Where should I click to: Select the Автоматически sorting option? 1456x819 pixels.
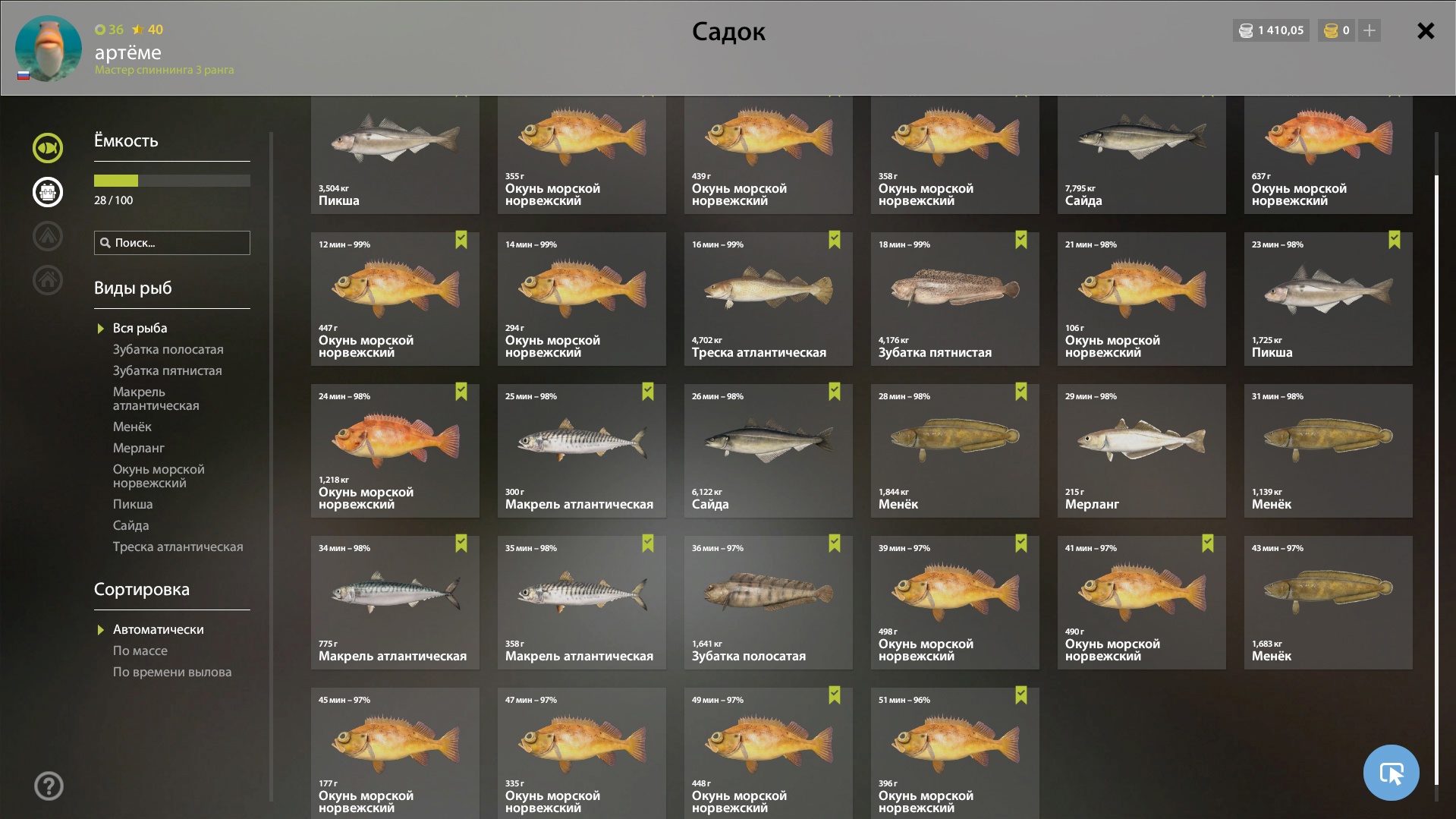[x=158, y=629]
